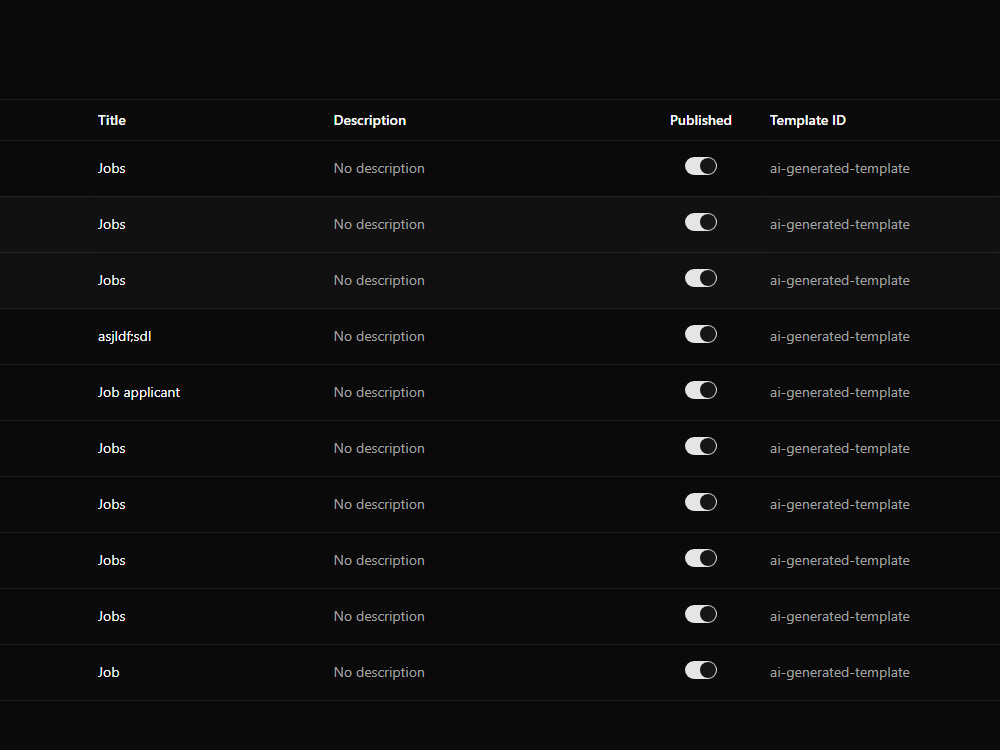Toggle Published switch of Jobs row directly above final Job row
1000x750 pixels.
pyautogui.click(x=700, y=614)
